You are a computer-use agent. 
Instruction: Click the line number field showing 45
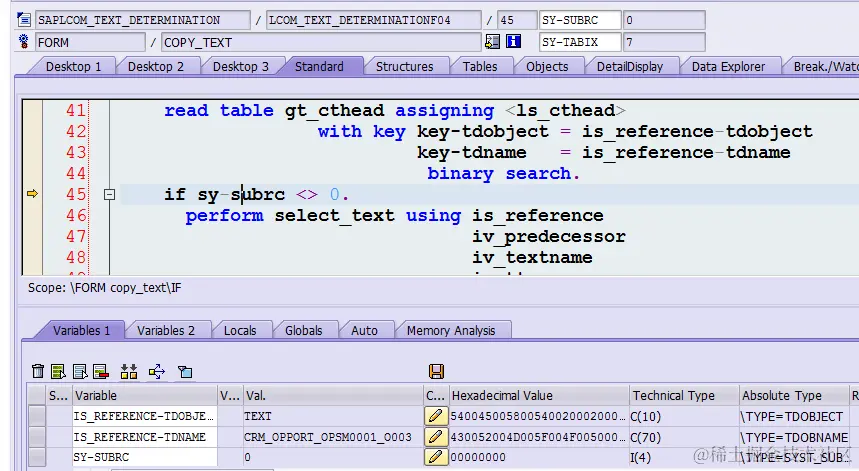pos(517,20)
